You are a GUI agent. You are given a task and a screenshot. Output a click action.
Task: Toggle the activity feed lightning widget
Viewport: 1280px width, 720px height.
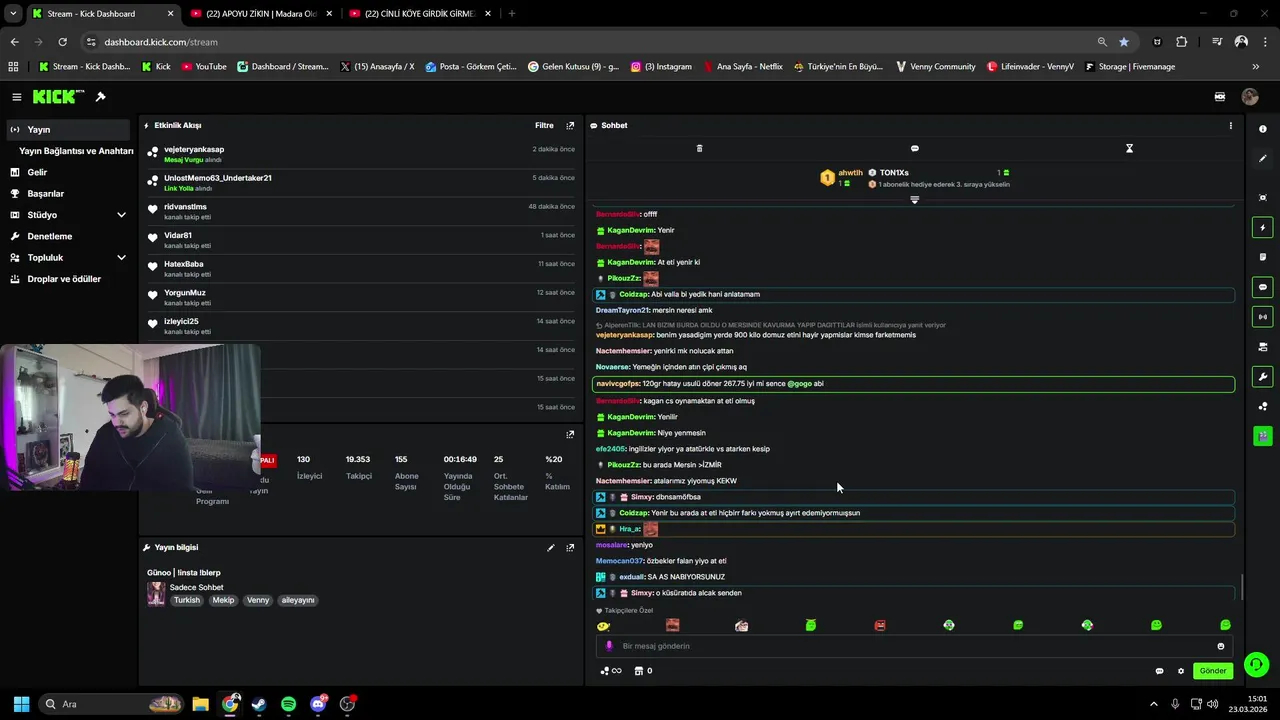click(1262, 228)
